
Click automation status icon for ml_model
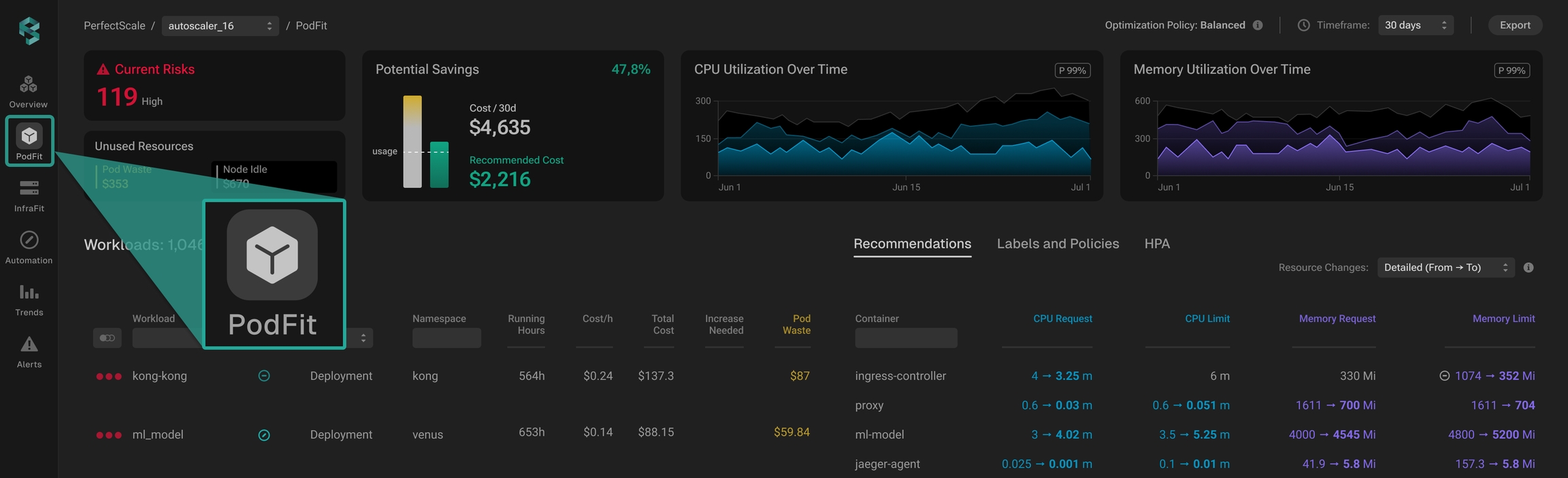[x=264, y=435]
